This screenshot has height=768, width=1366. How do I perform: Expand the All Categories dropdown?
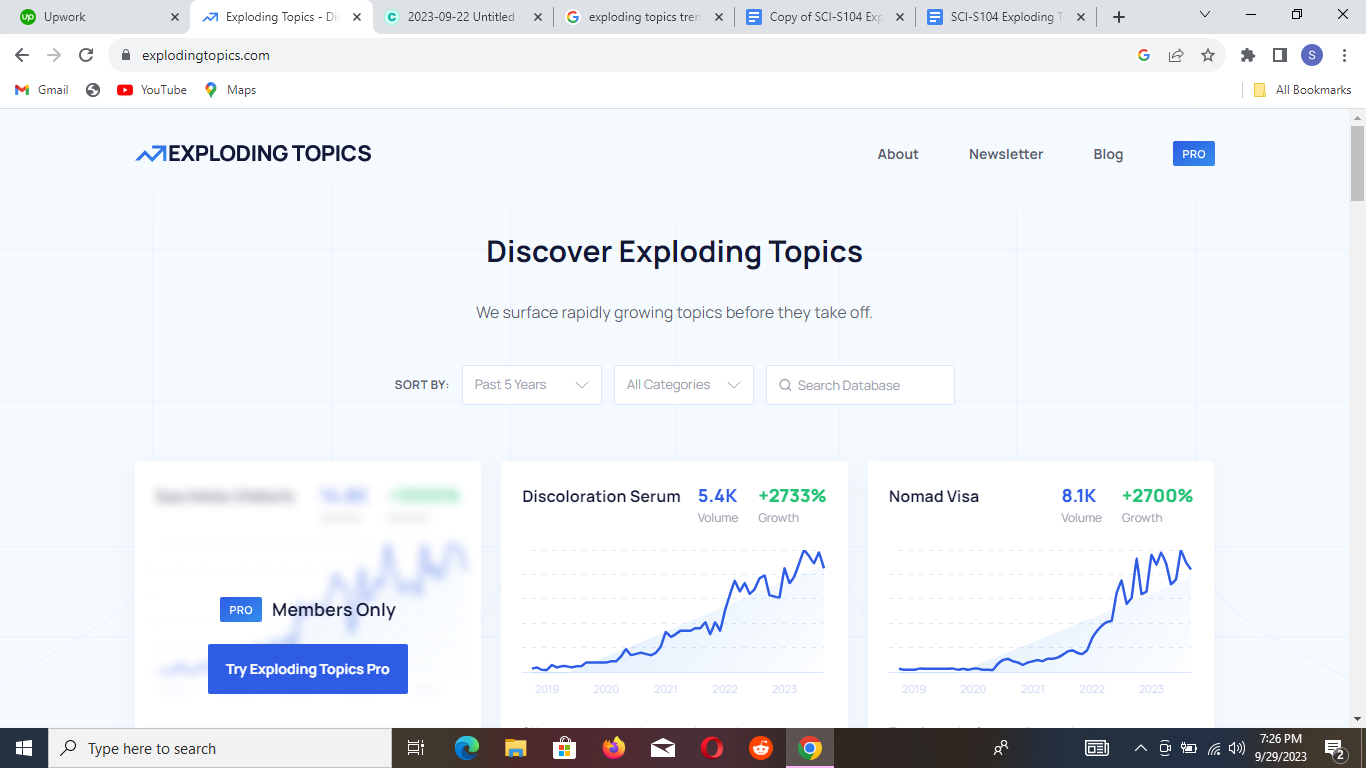(683, 385)
